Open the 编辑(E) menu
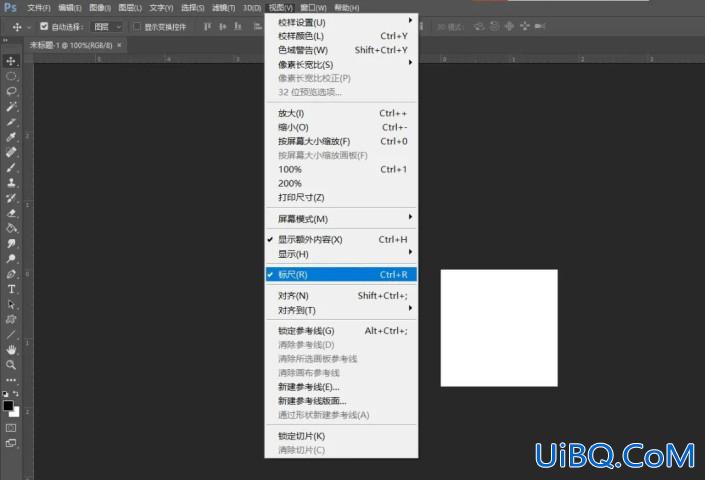The image size is (705, 480). point(70,8)
